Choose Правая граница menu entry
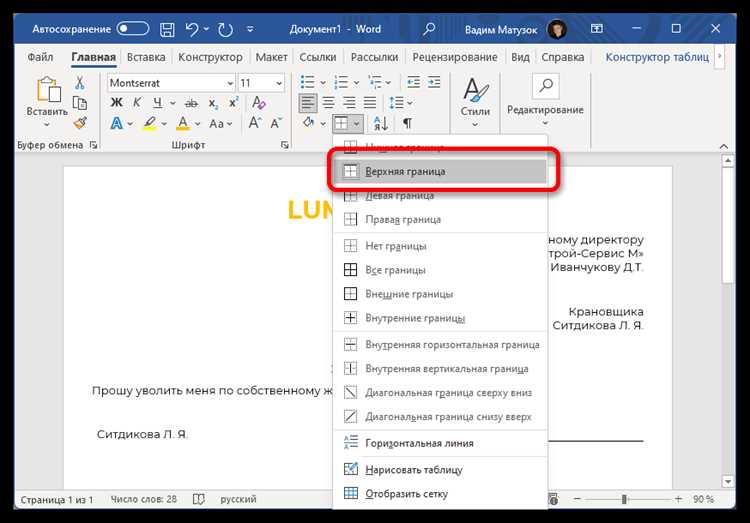The width and height of the screenshot is (750, 523). click(440, 219)
